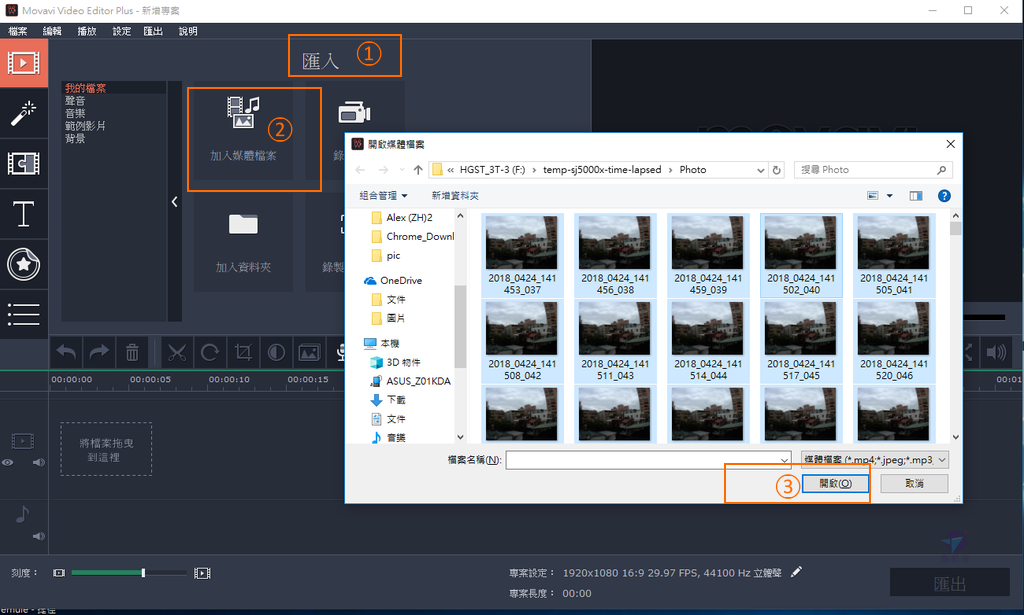Click 新增資料夾 in the dialog
1024x615 pixels.
(455, 196)
